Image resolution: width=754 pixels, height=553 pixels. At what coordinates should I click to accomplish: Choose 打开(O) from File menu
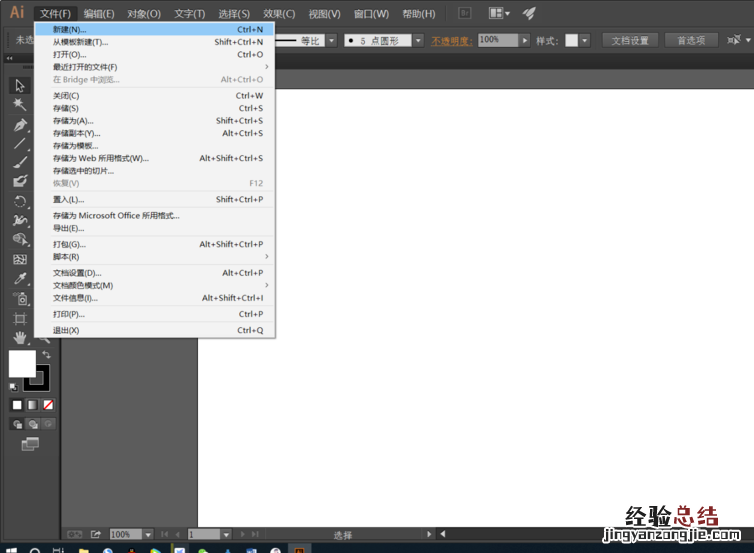click(x=155, y=54)
